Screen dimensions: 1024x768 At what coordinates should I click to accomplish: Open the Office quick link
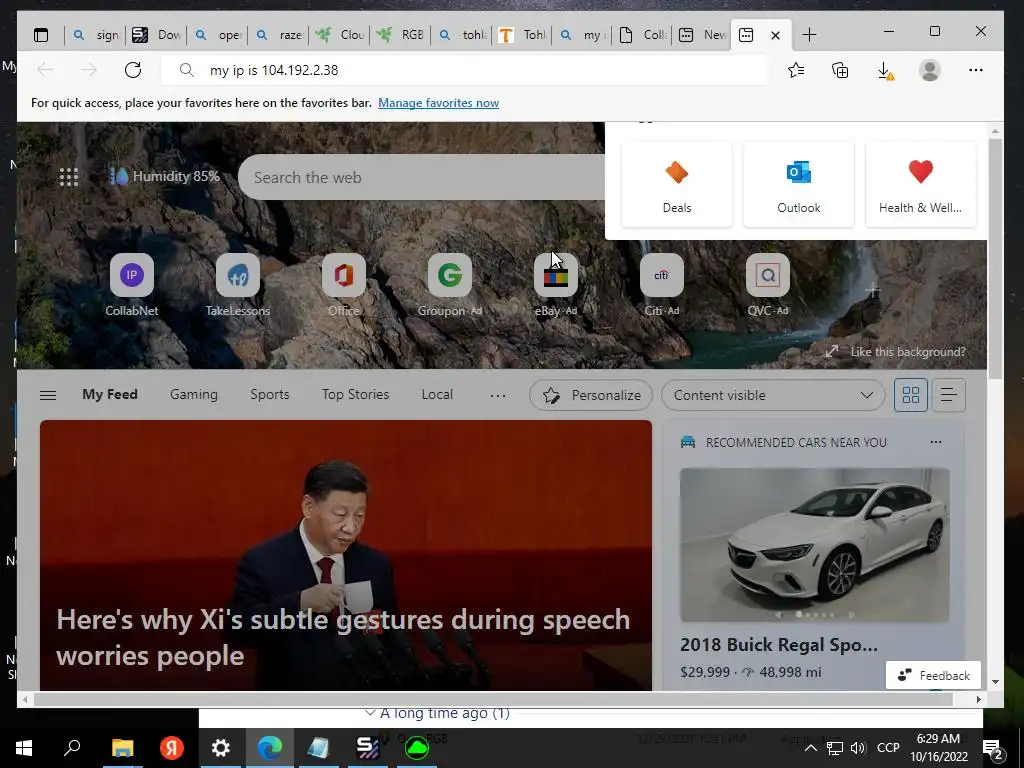[x=344, y=285]
